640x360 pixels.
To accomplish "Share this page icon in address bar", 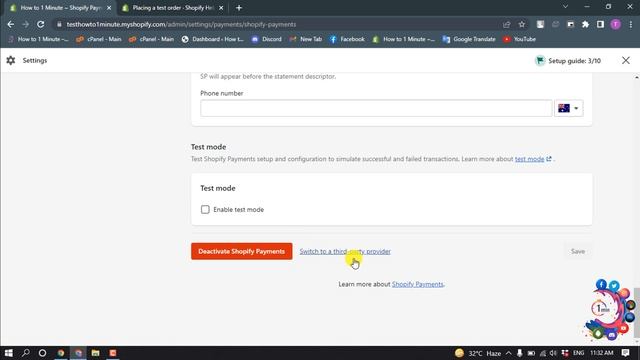I will [x=507, y=24].
